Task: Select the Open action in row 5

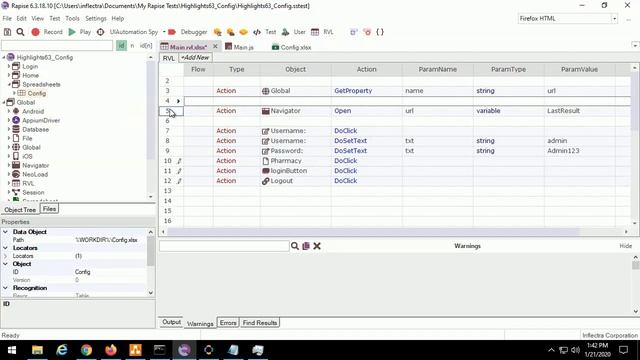Action: pos(367,111)
